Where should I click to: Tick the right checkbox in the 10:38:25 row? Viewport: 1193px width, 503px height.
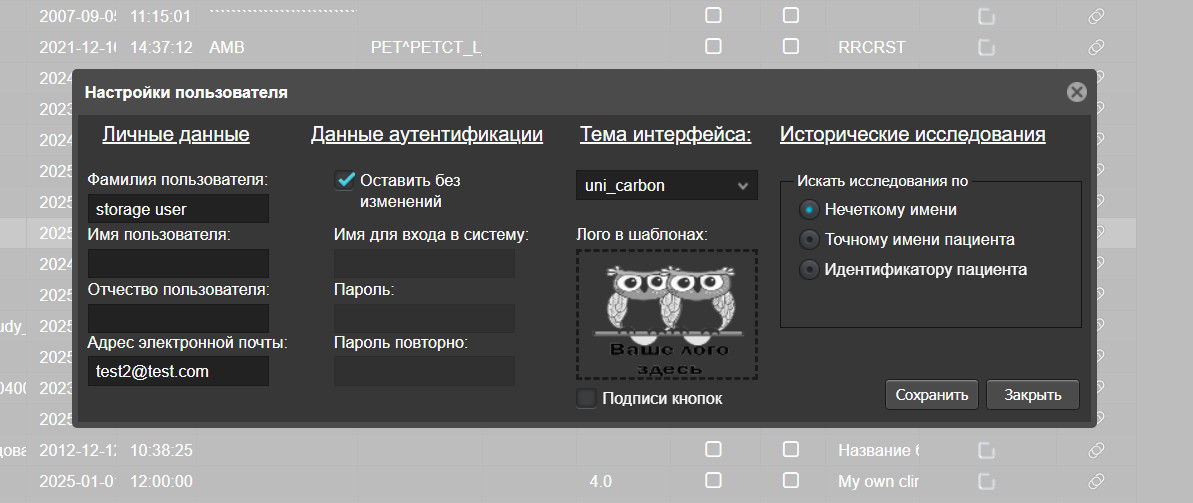(791, 450)
